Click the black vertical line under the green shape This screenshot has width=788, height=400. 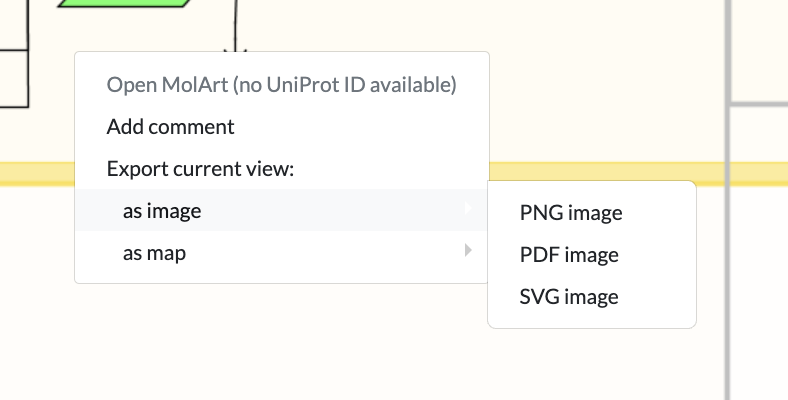pyautogui.click(x=236, y=22)
